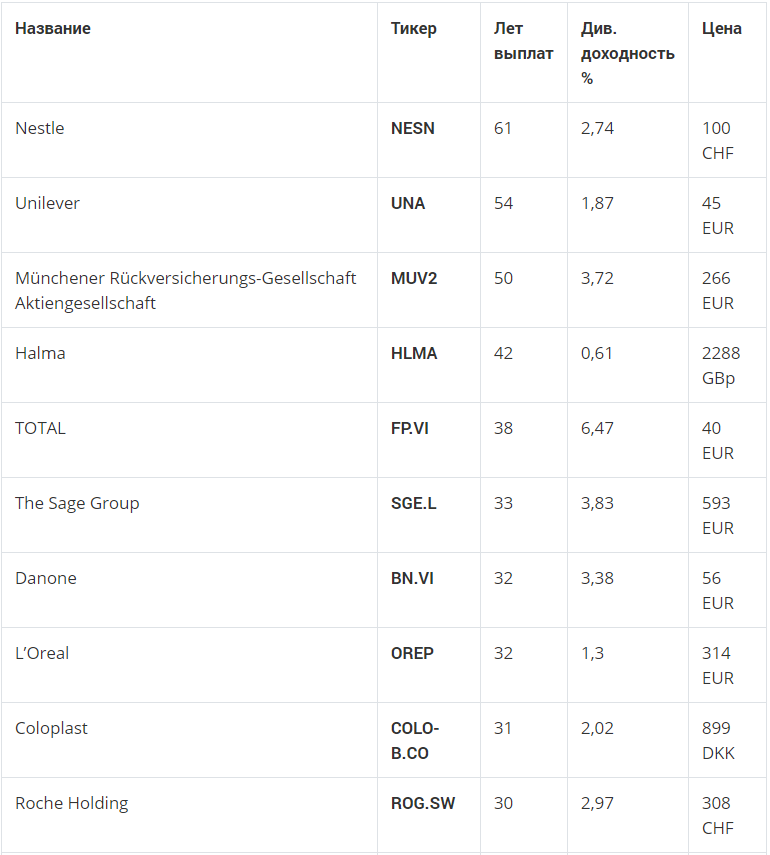Click the BN.VI ticker for Danone
This screenshot has width=770, height=855.
coord(412,578)
